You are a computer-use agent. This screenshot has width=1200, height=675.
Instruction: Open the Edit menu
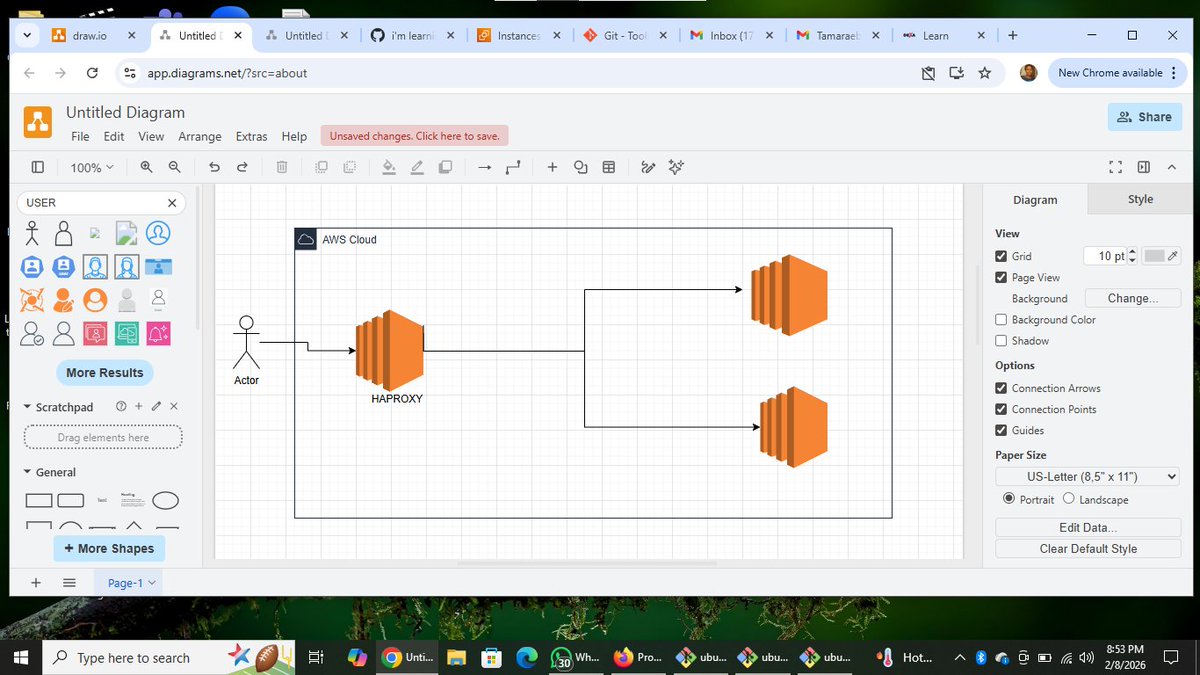114,137
